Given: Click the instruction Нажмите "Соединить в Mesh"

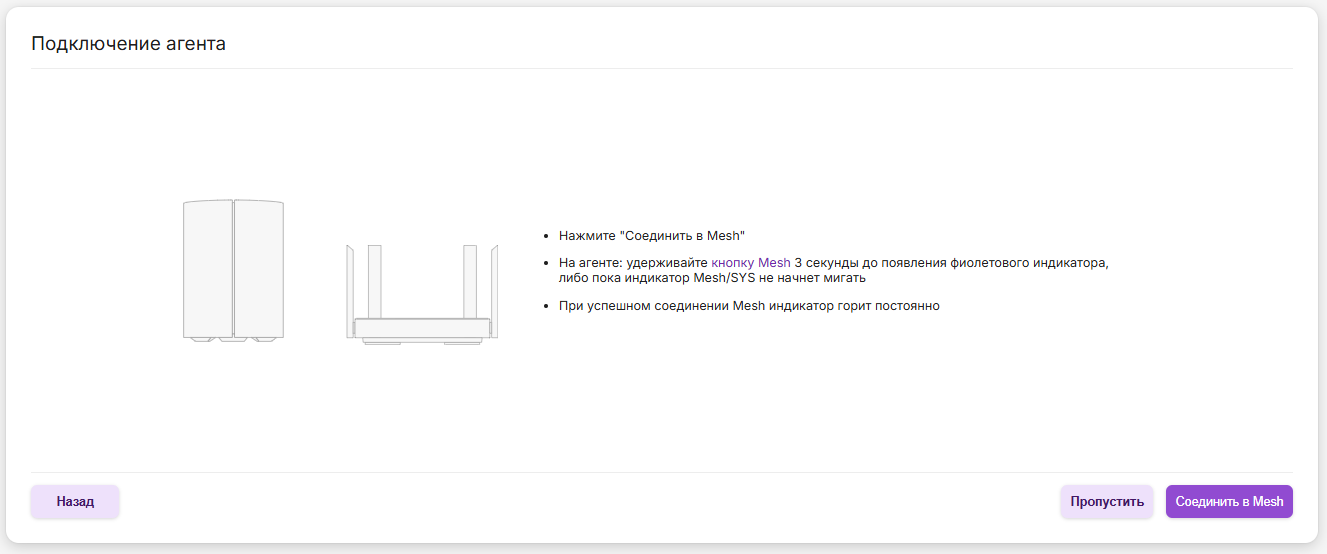Looking at the screenshot, I should [x=652, y=236].
